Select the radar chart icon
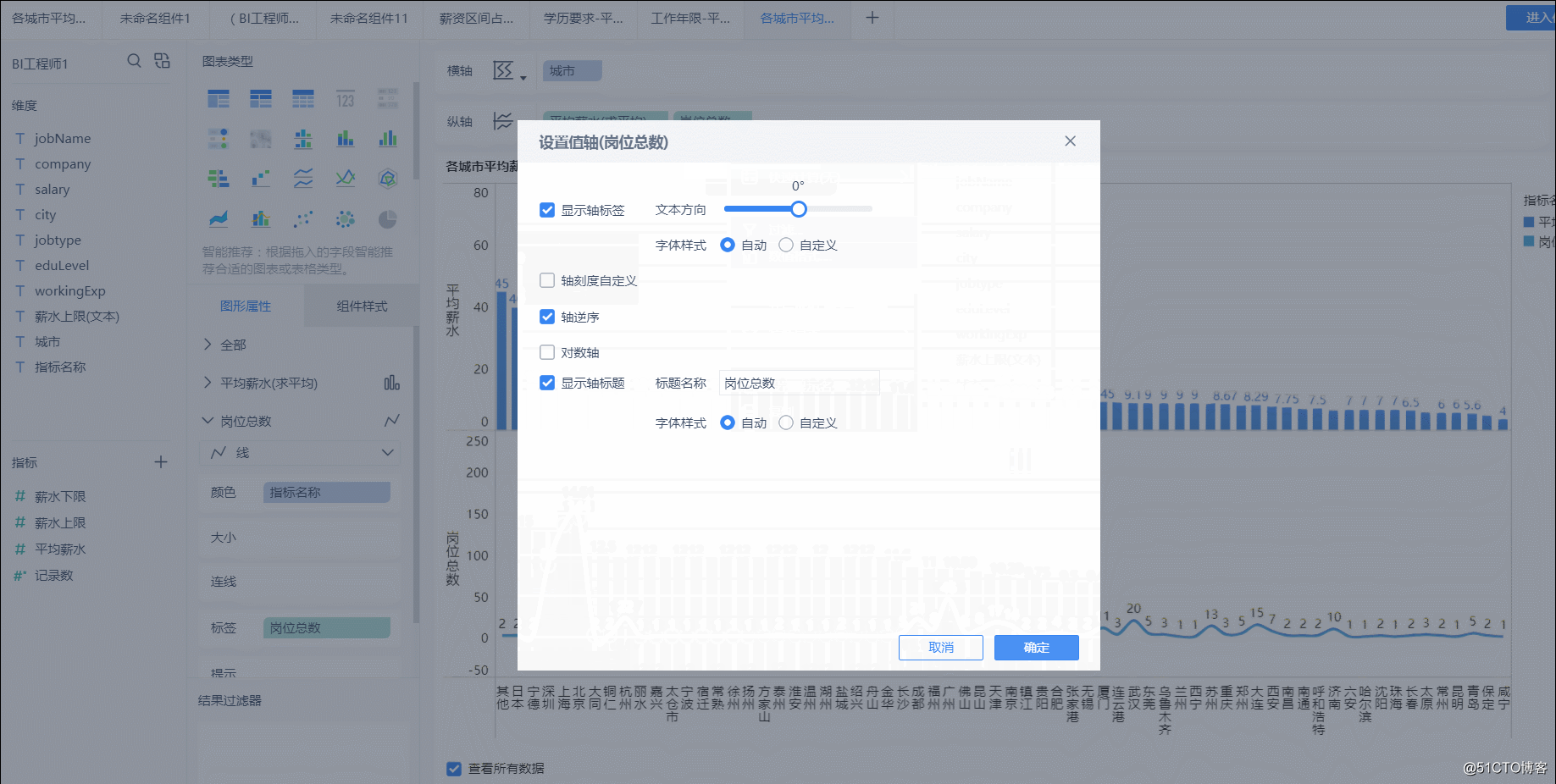This screenshot has width=1556, height=784. coord(388,178)
